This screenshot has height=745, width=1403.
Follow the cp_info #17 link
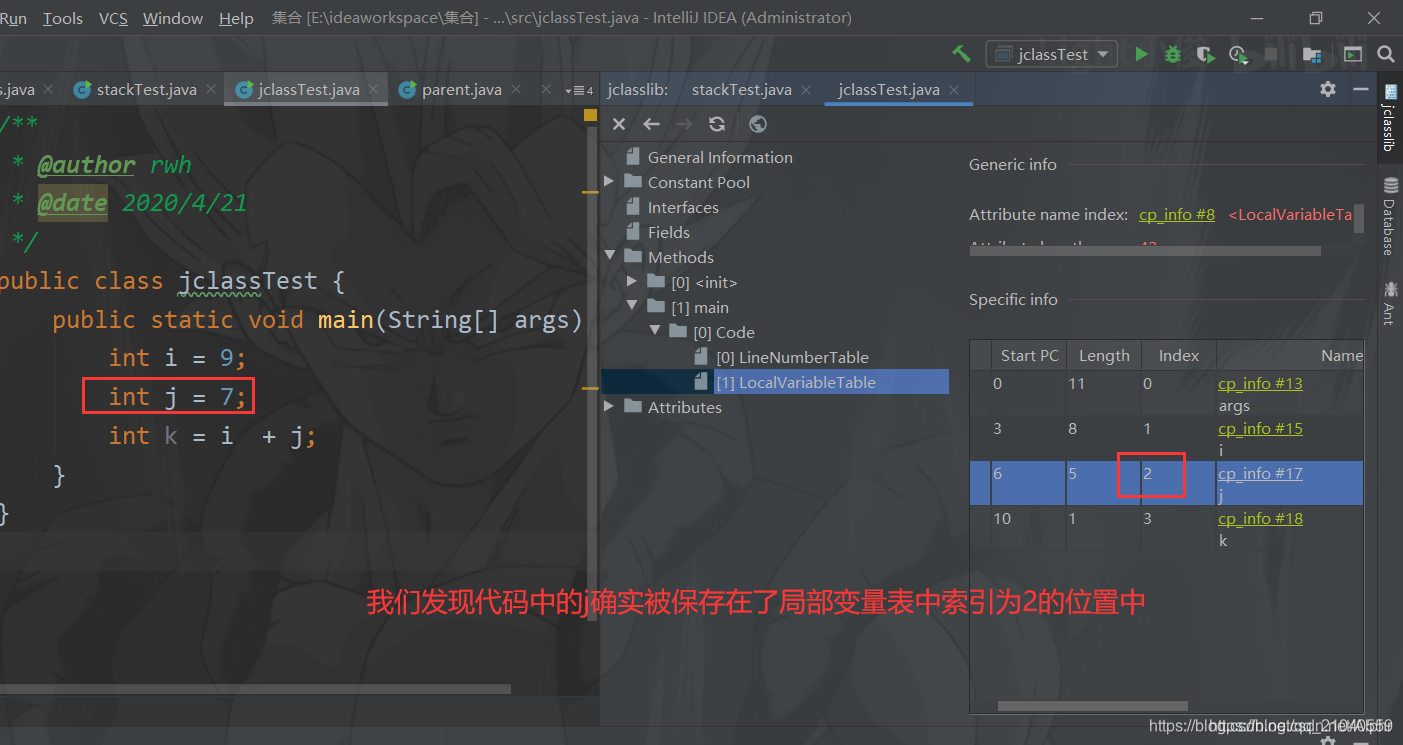coord(1260,473)
